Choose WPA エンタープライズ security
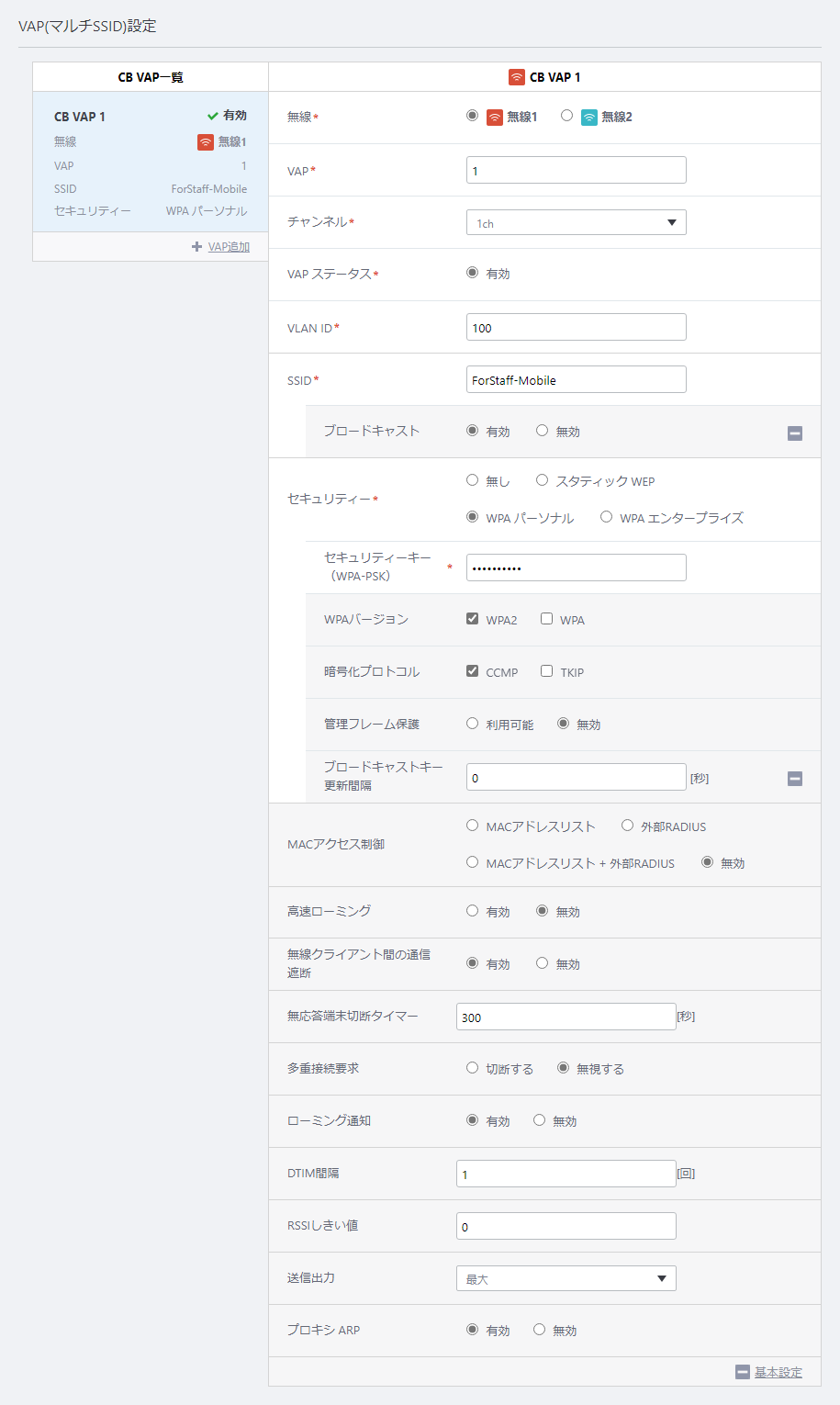 pyautogui.click(x=606, y=517)
